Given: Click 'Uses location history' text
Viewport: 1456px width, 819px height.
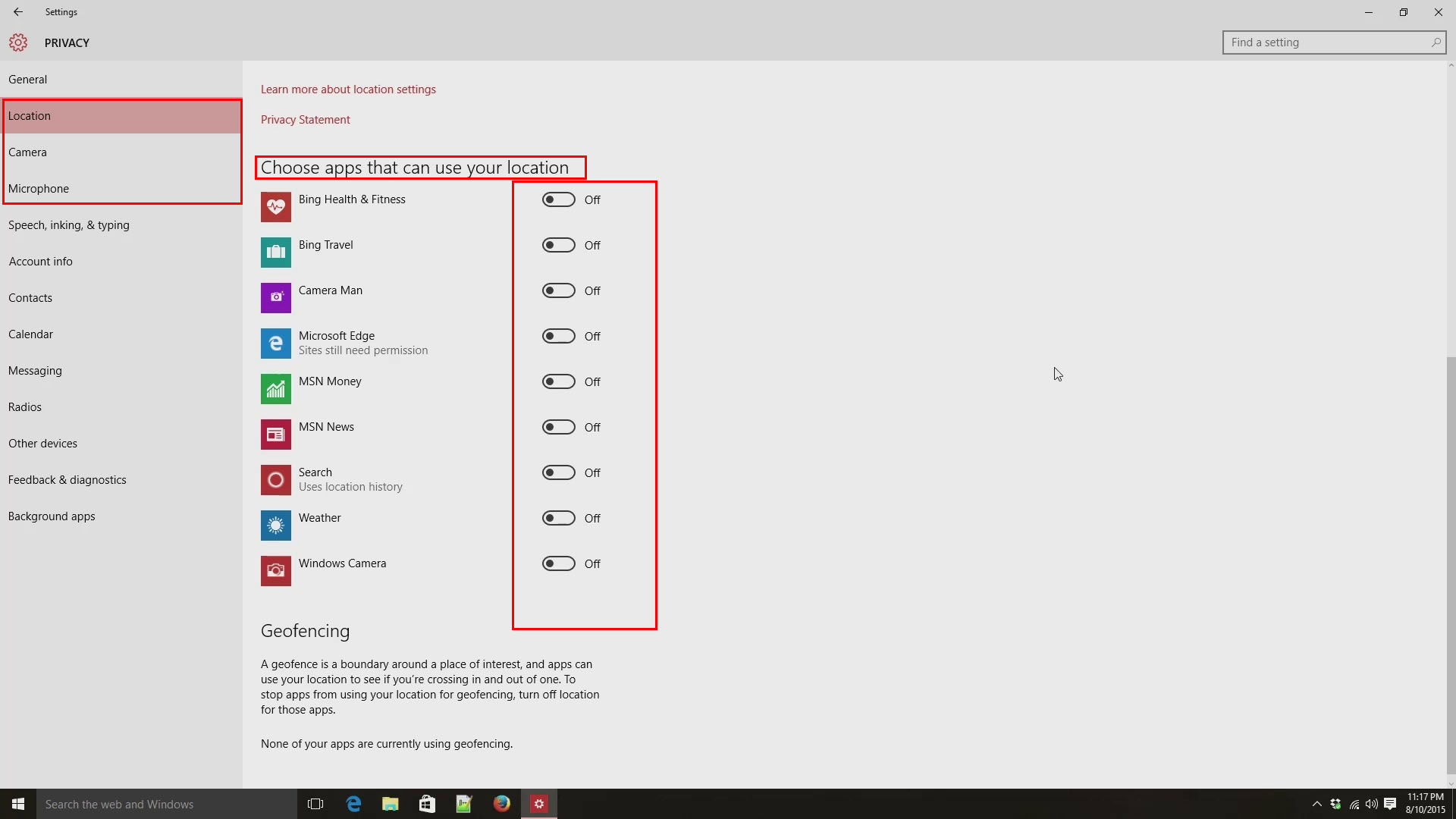Looking at the screenshot, I should coord(350,487).
